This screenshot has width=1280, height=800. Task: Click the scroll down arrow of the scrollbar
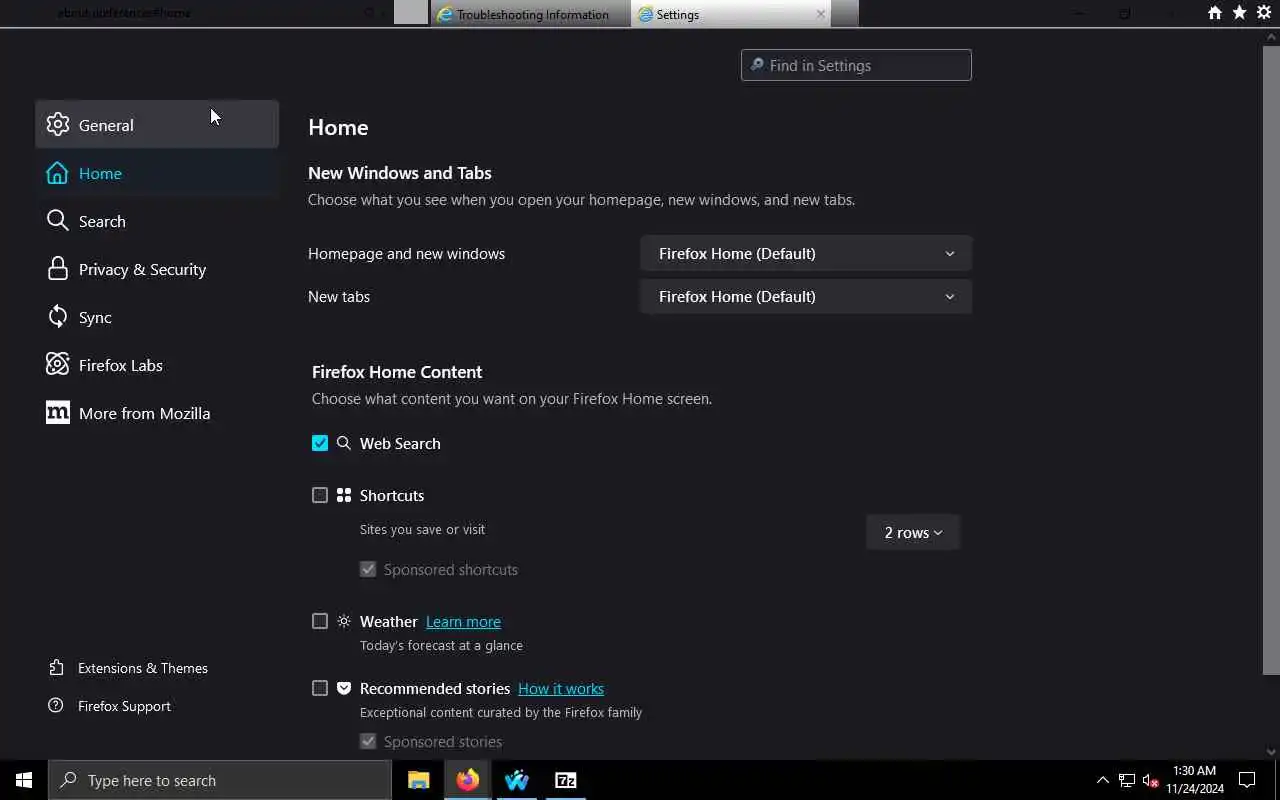tap(1271, 752)
